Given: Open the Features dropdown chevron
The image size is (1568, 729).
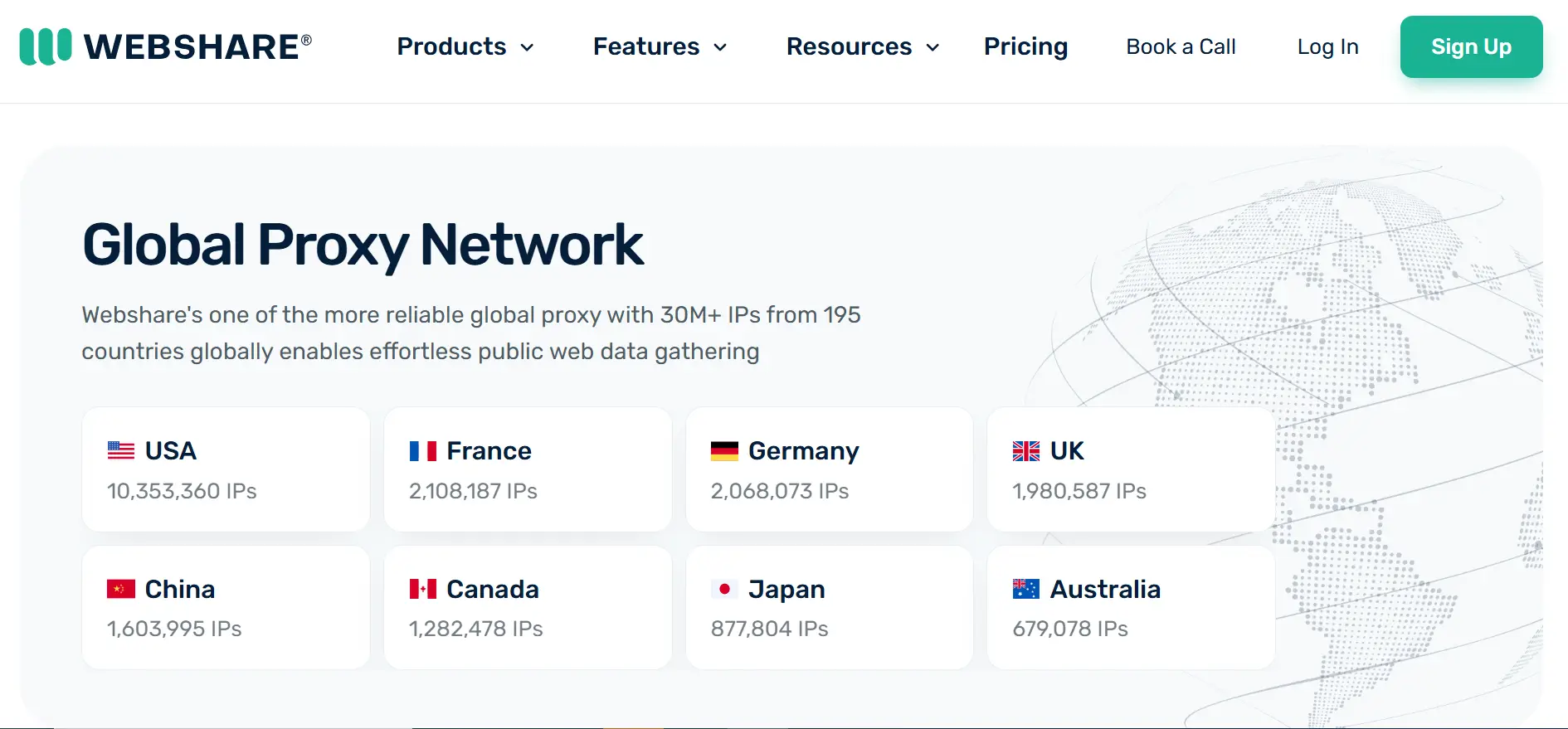Looking at the screenshot, I should [720, 47].
